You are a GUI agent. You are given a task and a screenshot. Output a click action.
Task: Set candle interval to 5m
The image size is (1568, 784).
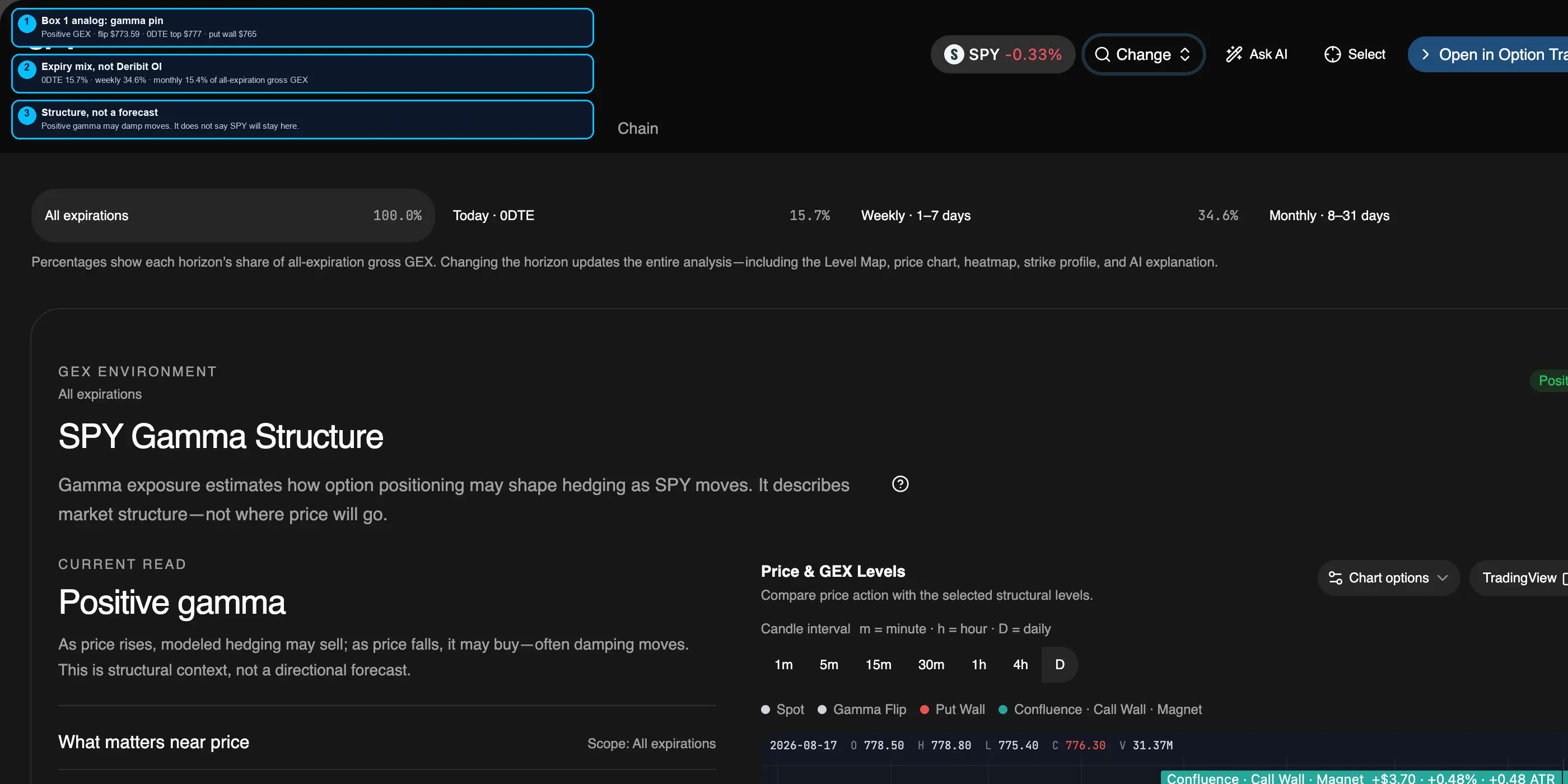(x=828, y=665)
